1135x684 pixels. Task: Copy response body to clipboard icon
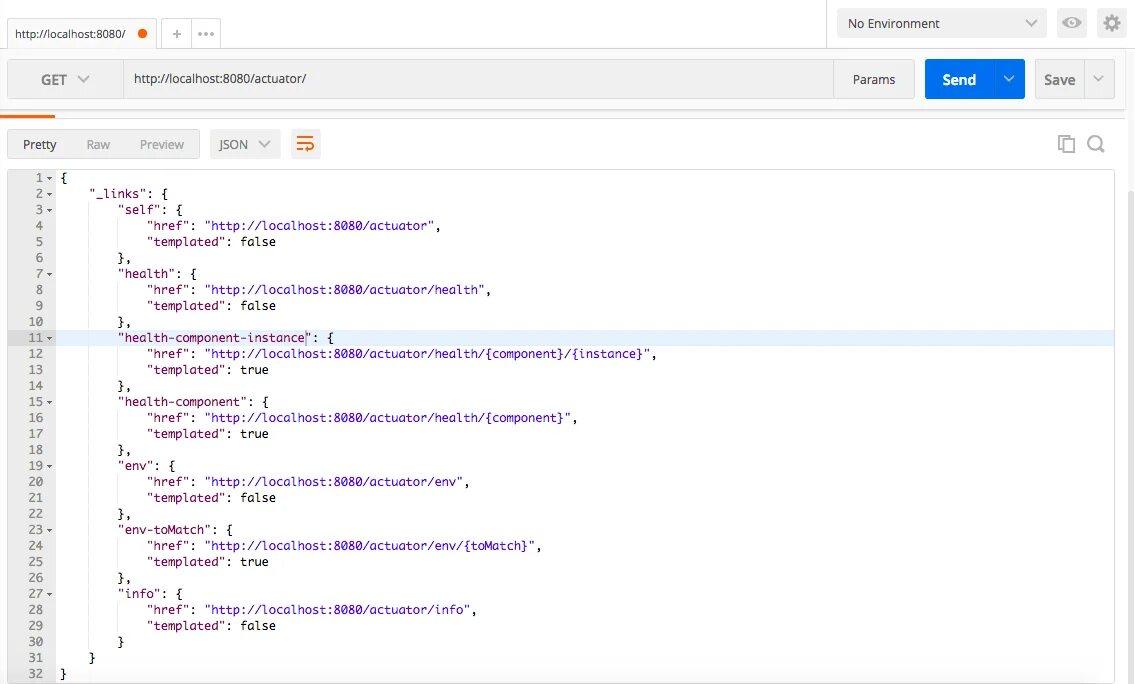(x=1066, y=144)
